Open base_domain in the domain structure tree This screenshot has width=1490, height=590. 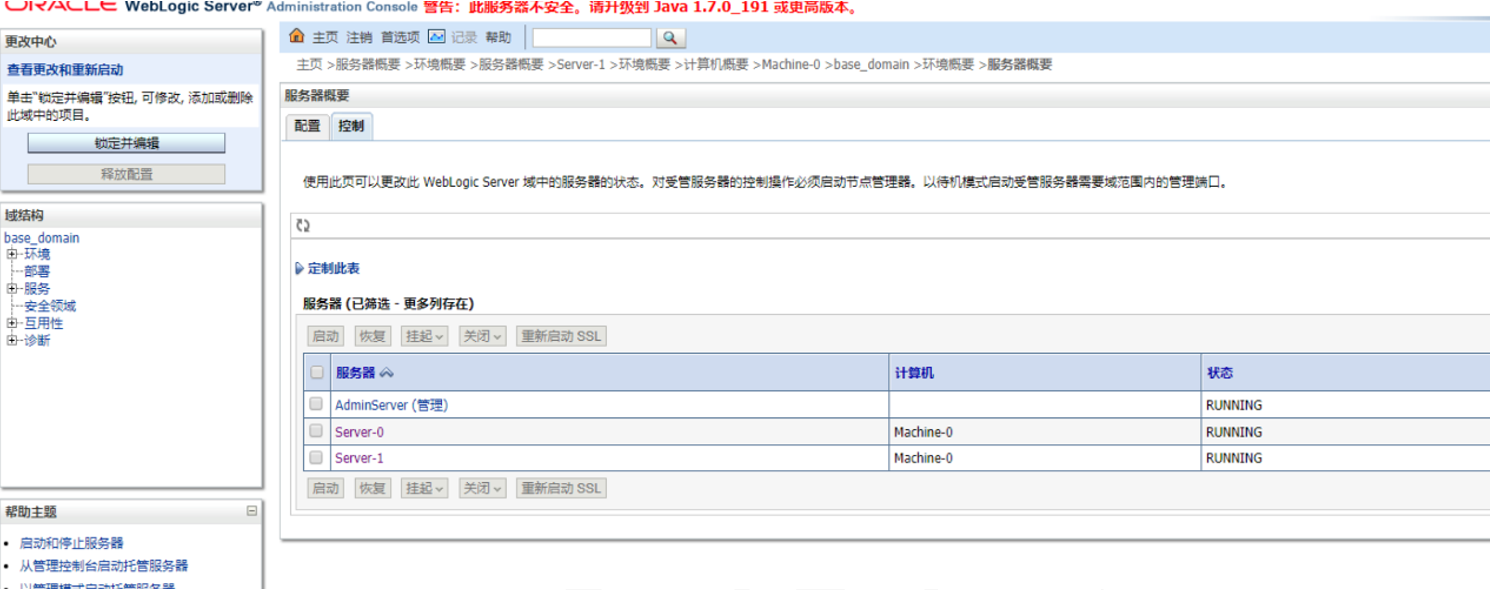point(41,238)
